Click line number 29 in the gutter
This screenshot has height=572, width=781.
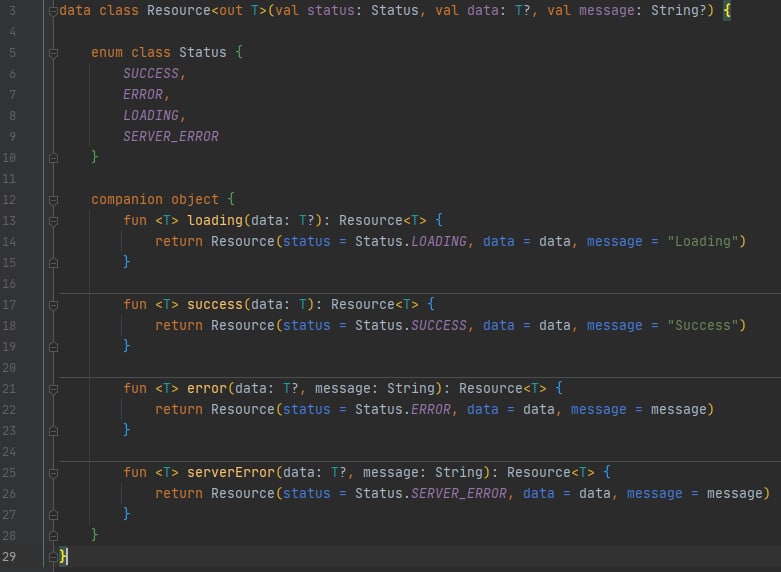8,557
